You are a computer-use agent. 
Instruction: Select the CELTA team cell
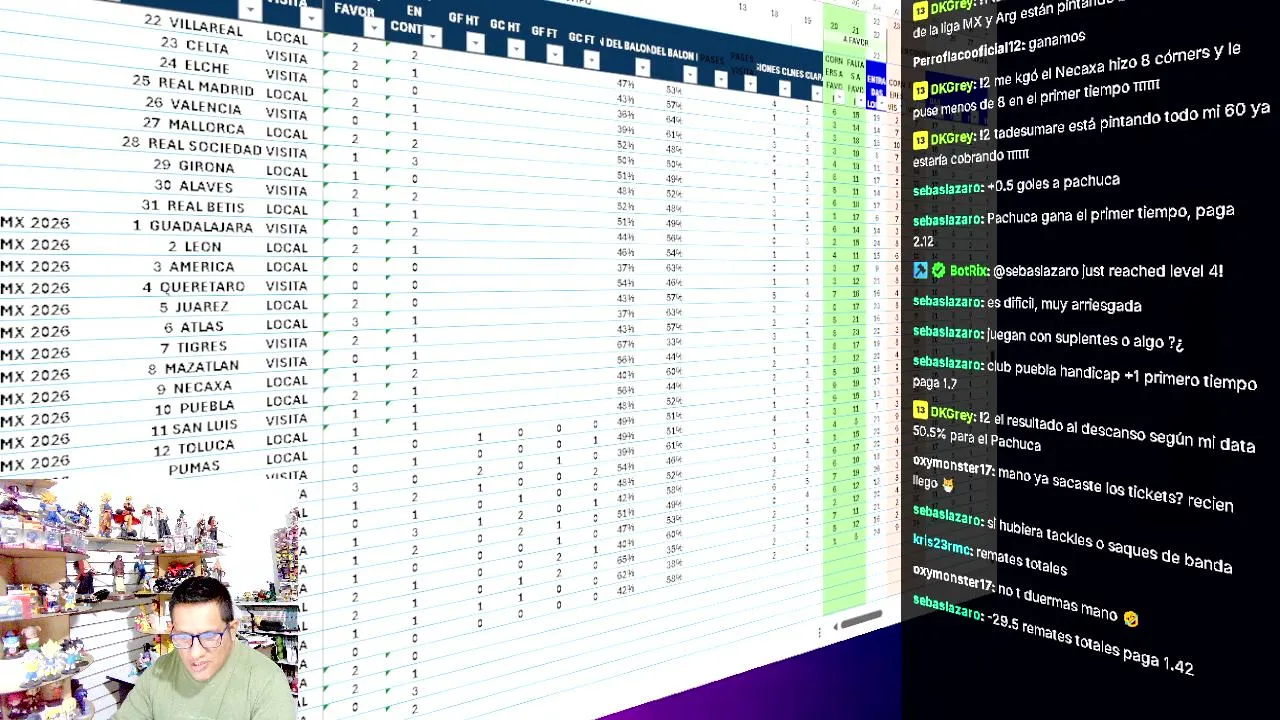[x=207, y=46]
